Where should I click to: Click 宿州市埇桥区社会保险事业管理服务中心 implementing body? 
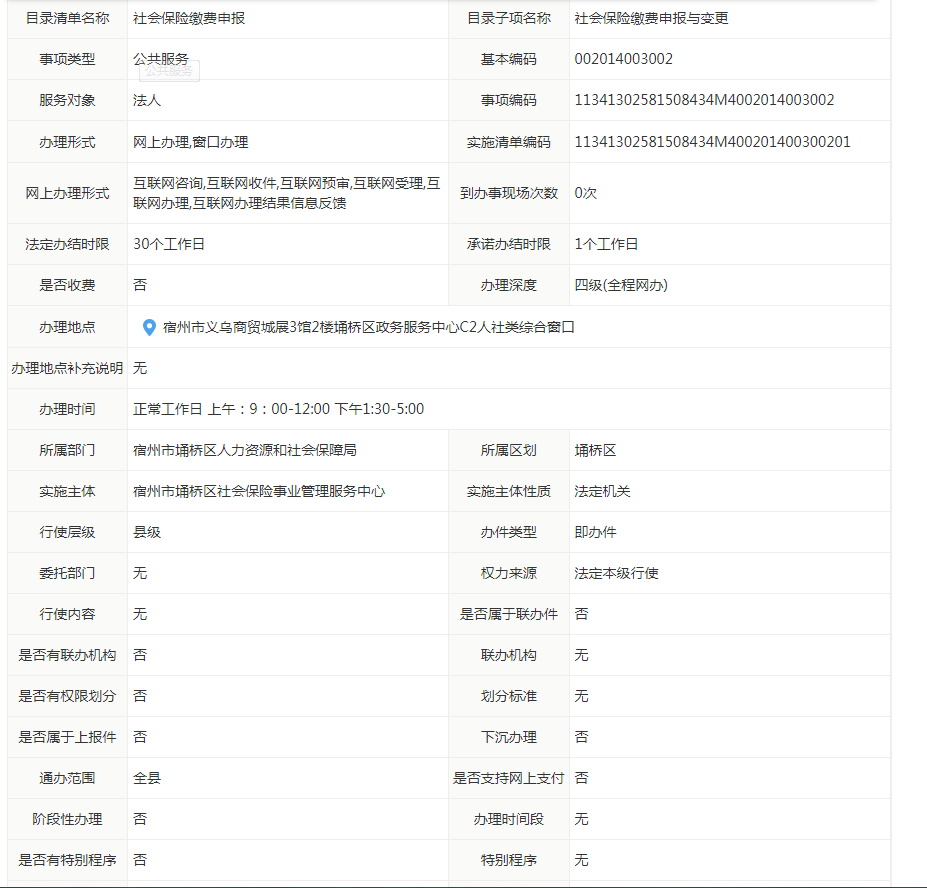[259, 491]
